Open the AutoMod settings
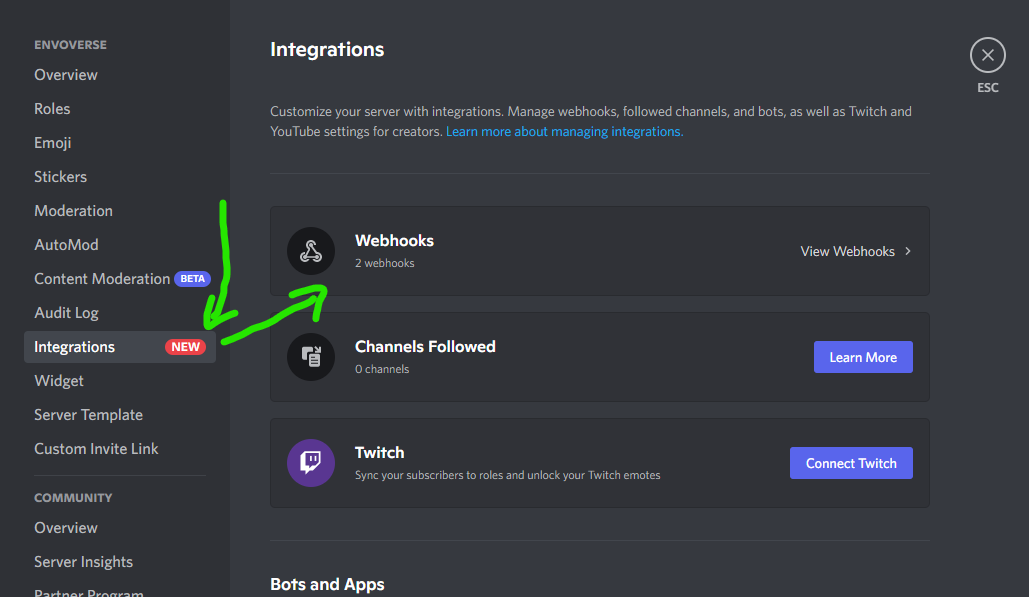The image size is (1029, 597). coord(66,244)
